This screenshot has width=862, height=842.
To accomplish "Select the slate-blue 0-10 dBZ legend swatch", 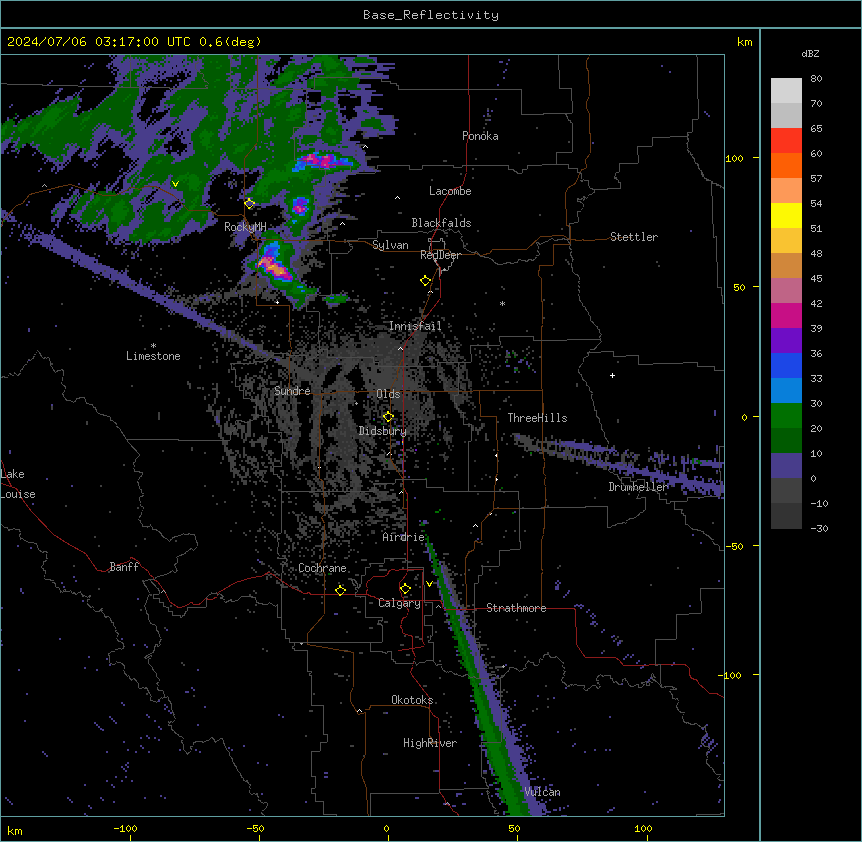I will [786, 466].
